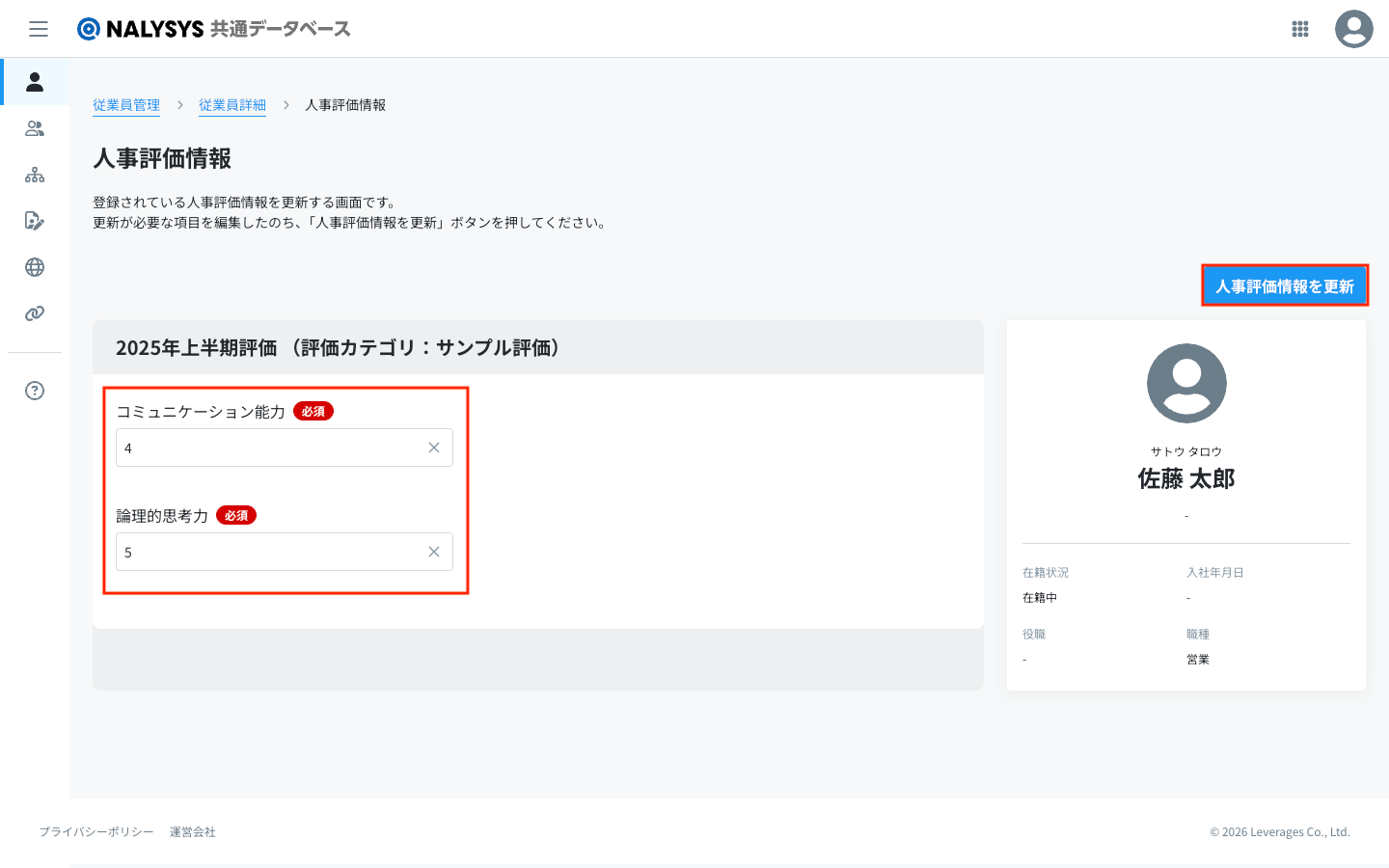The height and width of the screenshot is (868, 1389).
Task: Clear the 論理的思考力 field value
Action: (x=434, y=552)
